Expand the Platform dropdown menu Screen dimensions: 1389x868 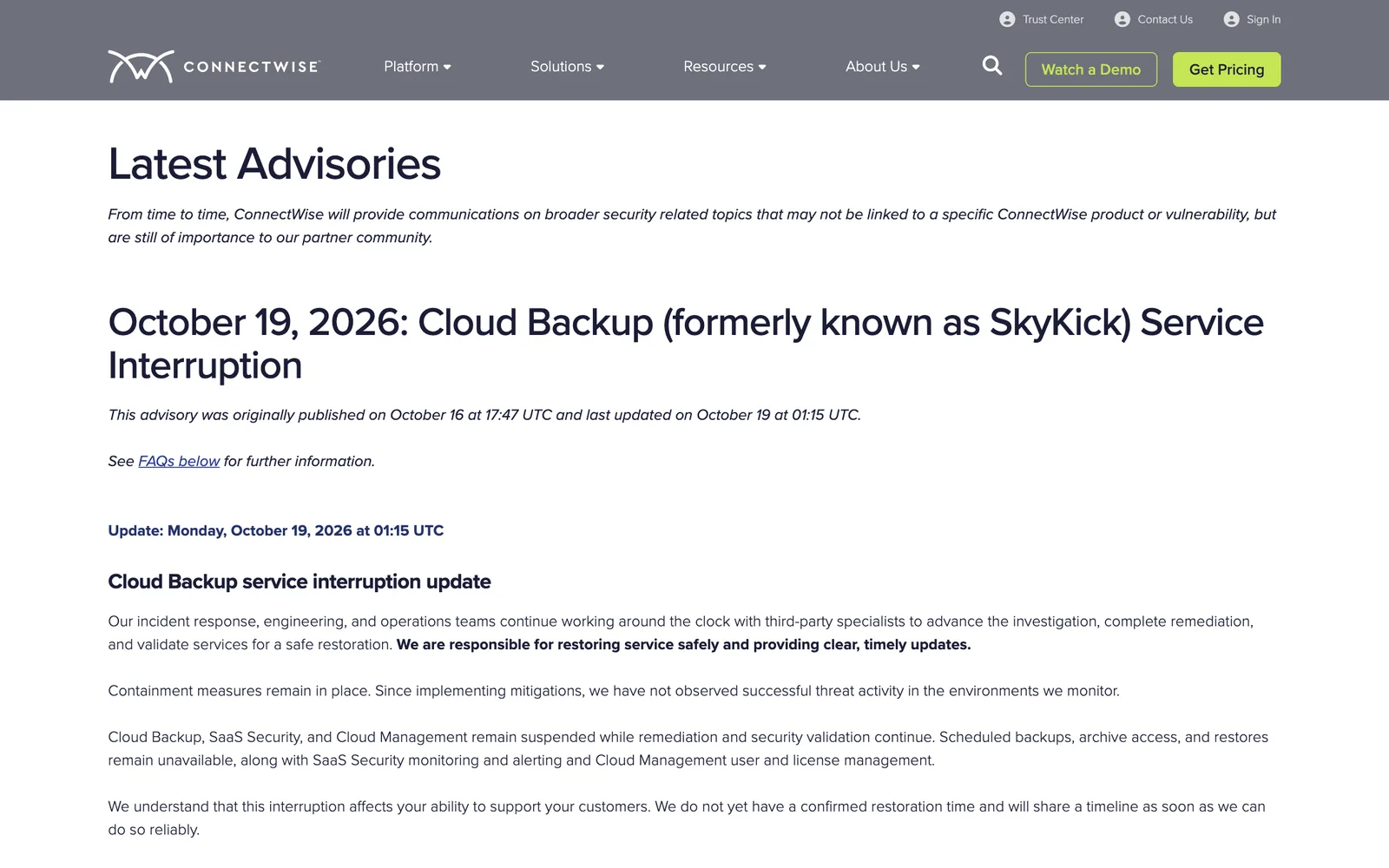tap(418, 67)
